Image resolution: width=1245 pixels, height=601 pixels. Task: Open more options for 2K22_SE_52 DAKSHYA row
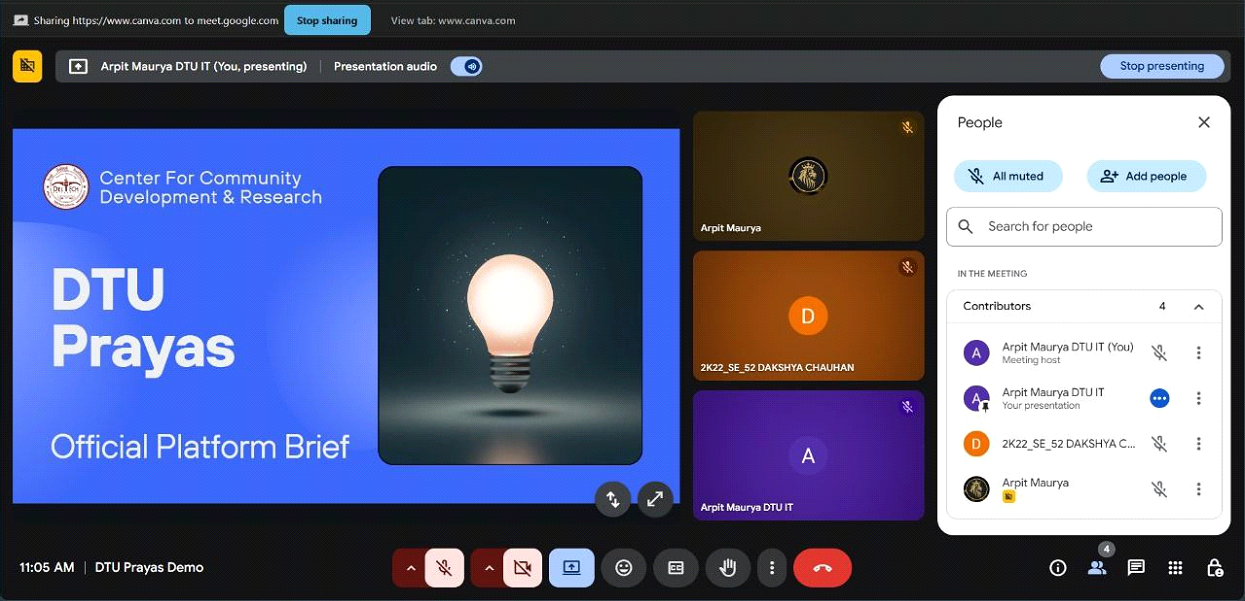(x=1199, y=444)
